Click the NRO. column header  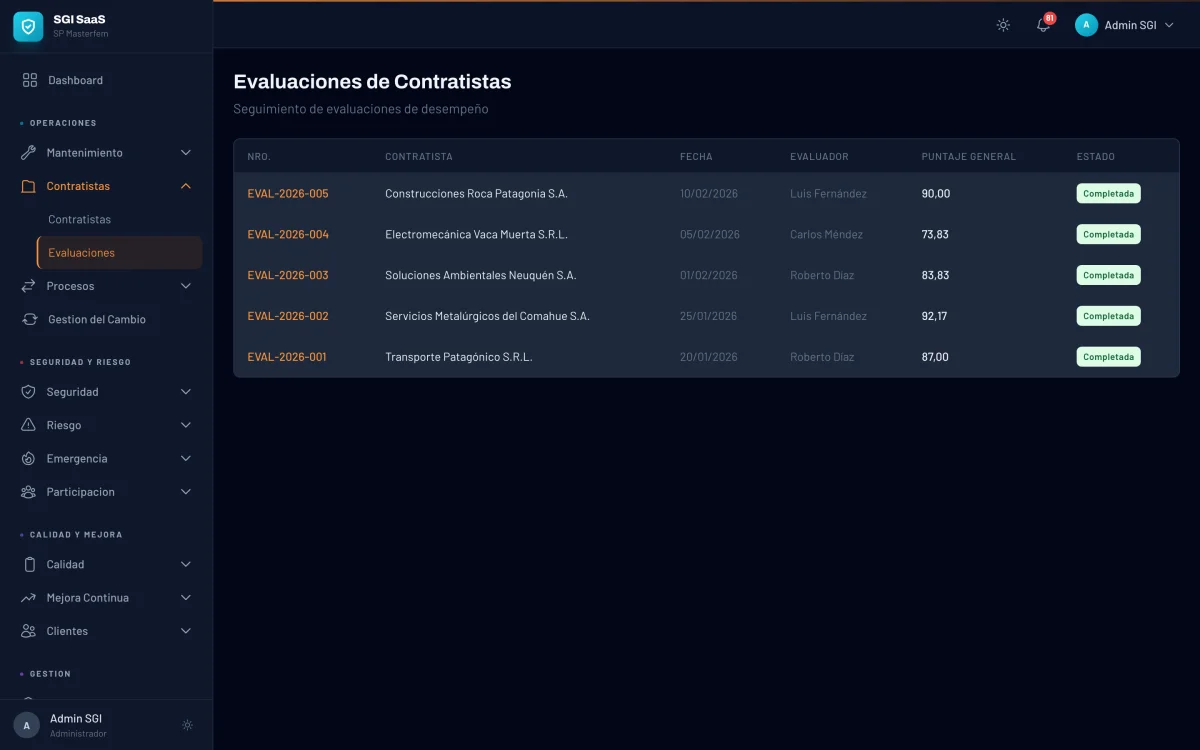pos(258,156)
